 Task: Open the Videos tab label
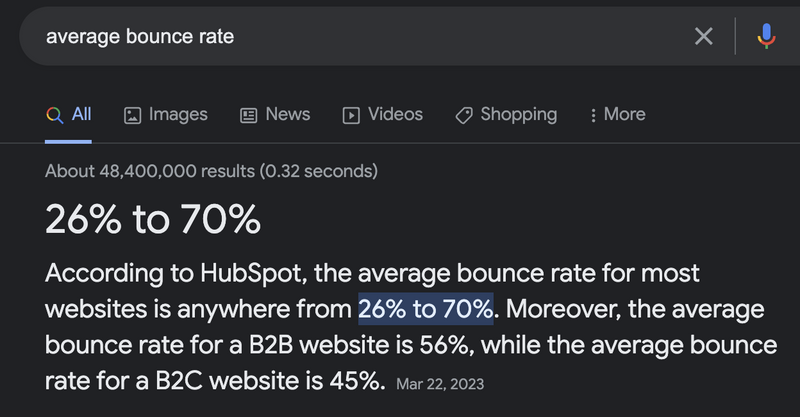[x=395, y=114]
